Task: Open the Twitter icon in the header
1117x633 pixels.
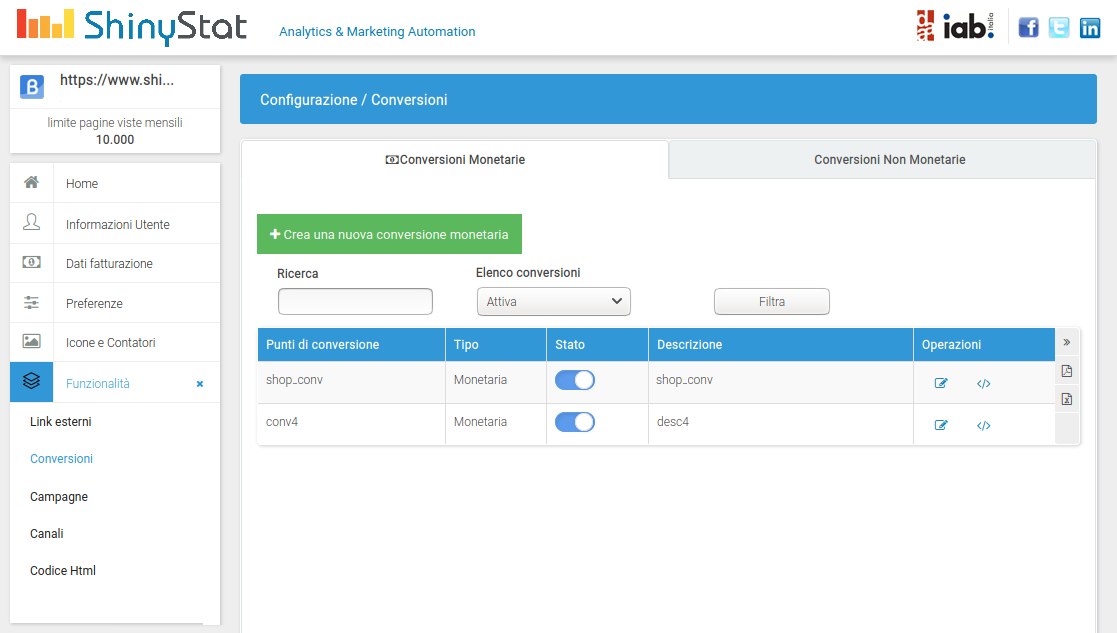Action: [x=1059, y=28]
